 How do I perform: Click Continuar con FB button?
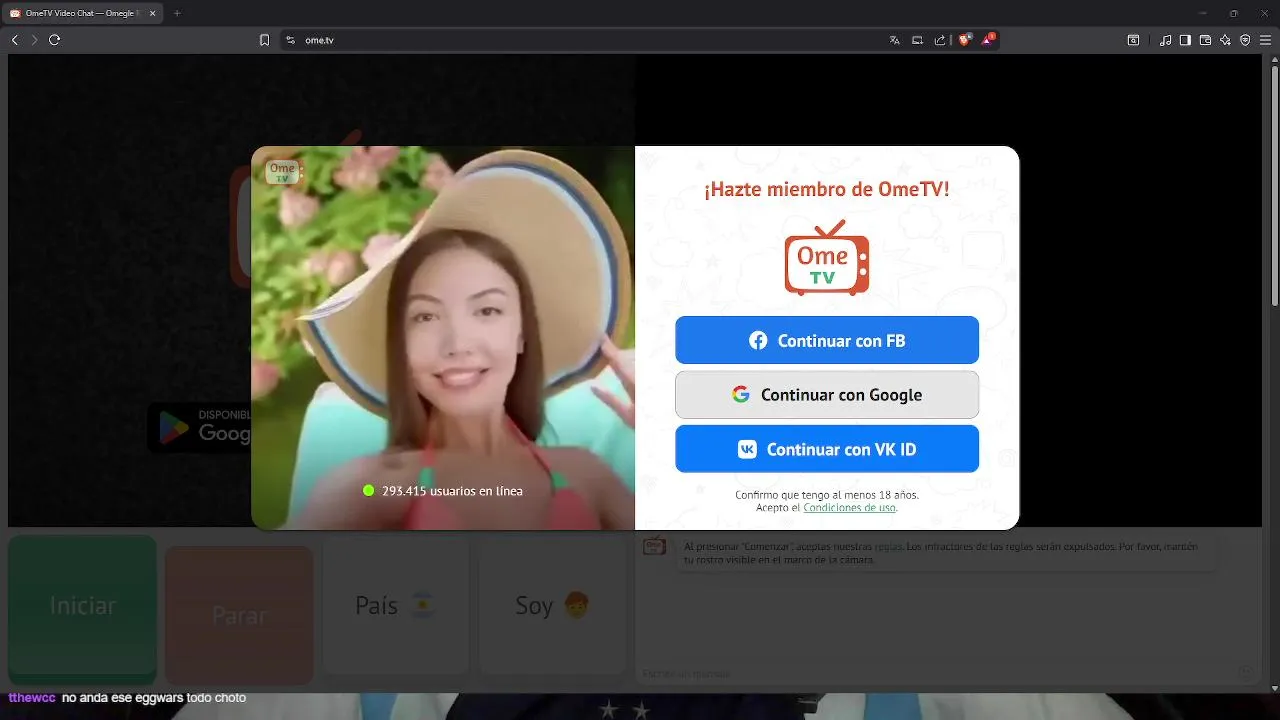point(827,340)
